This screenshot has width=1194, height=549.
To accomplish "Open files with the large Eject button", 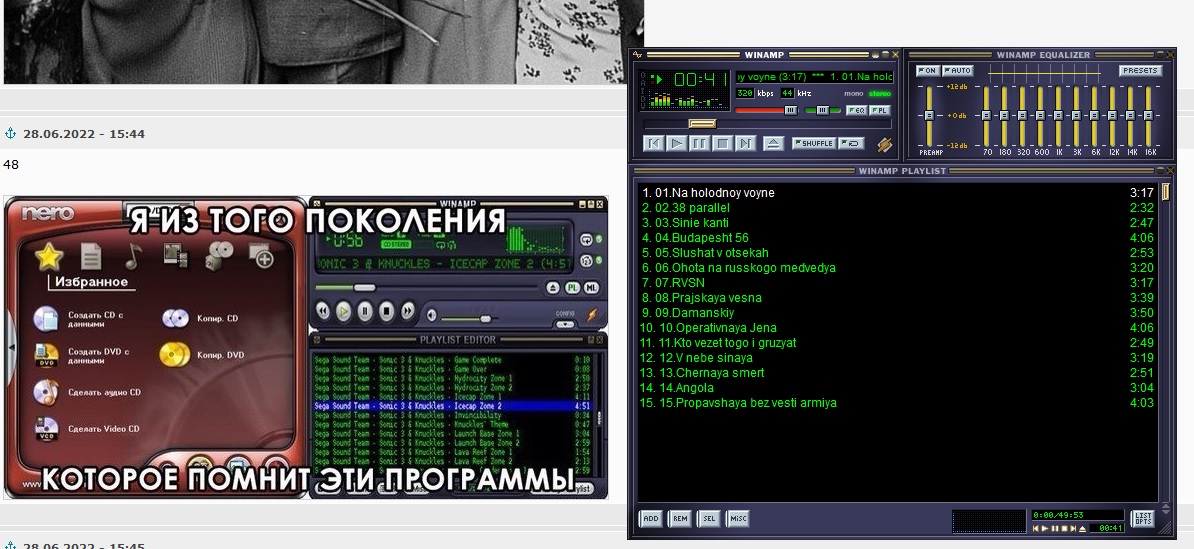I will point(774,143).
